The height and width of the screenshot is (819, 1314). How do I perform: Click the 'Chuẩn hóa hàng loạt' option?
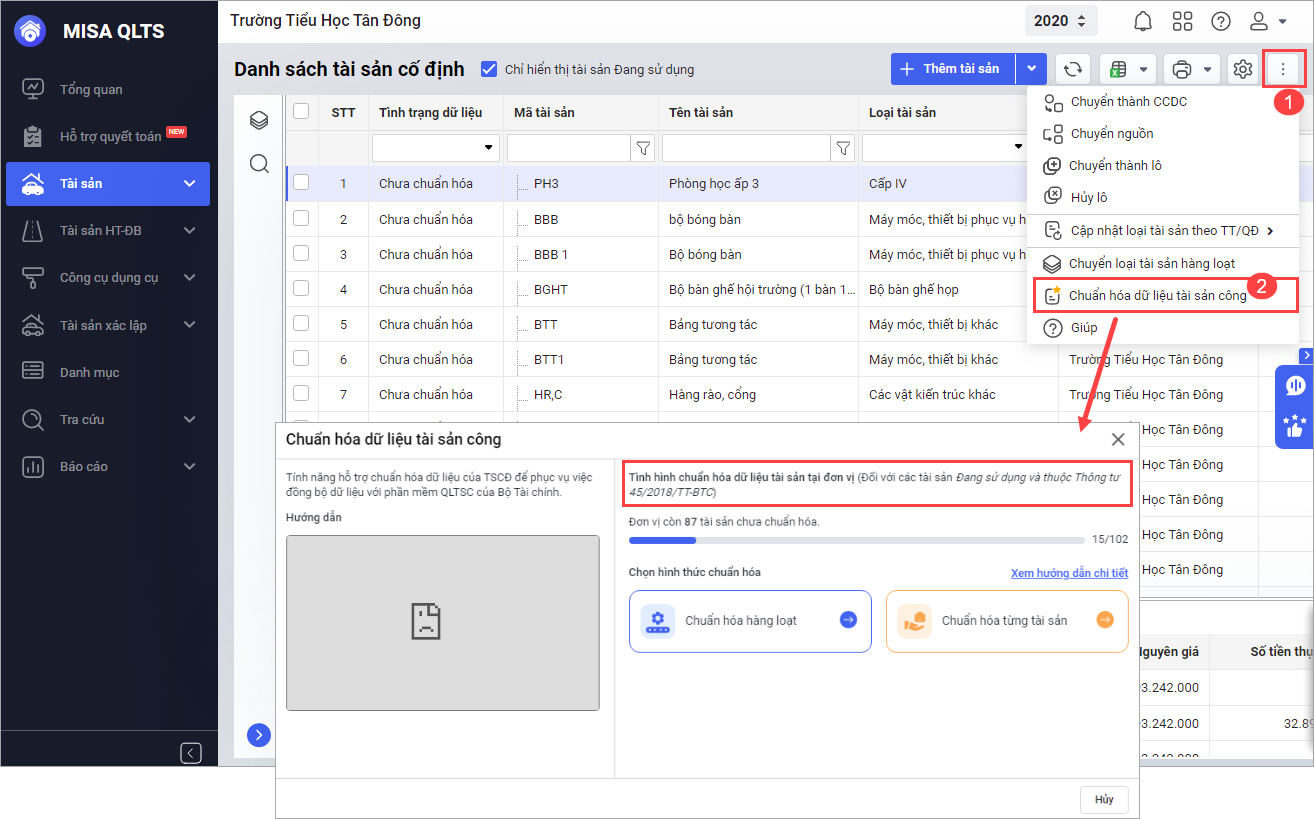pos(750,621)
